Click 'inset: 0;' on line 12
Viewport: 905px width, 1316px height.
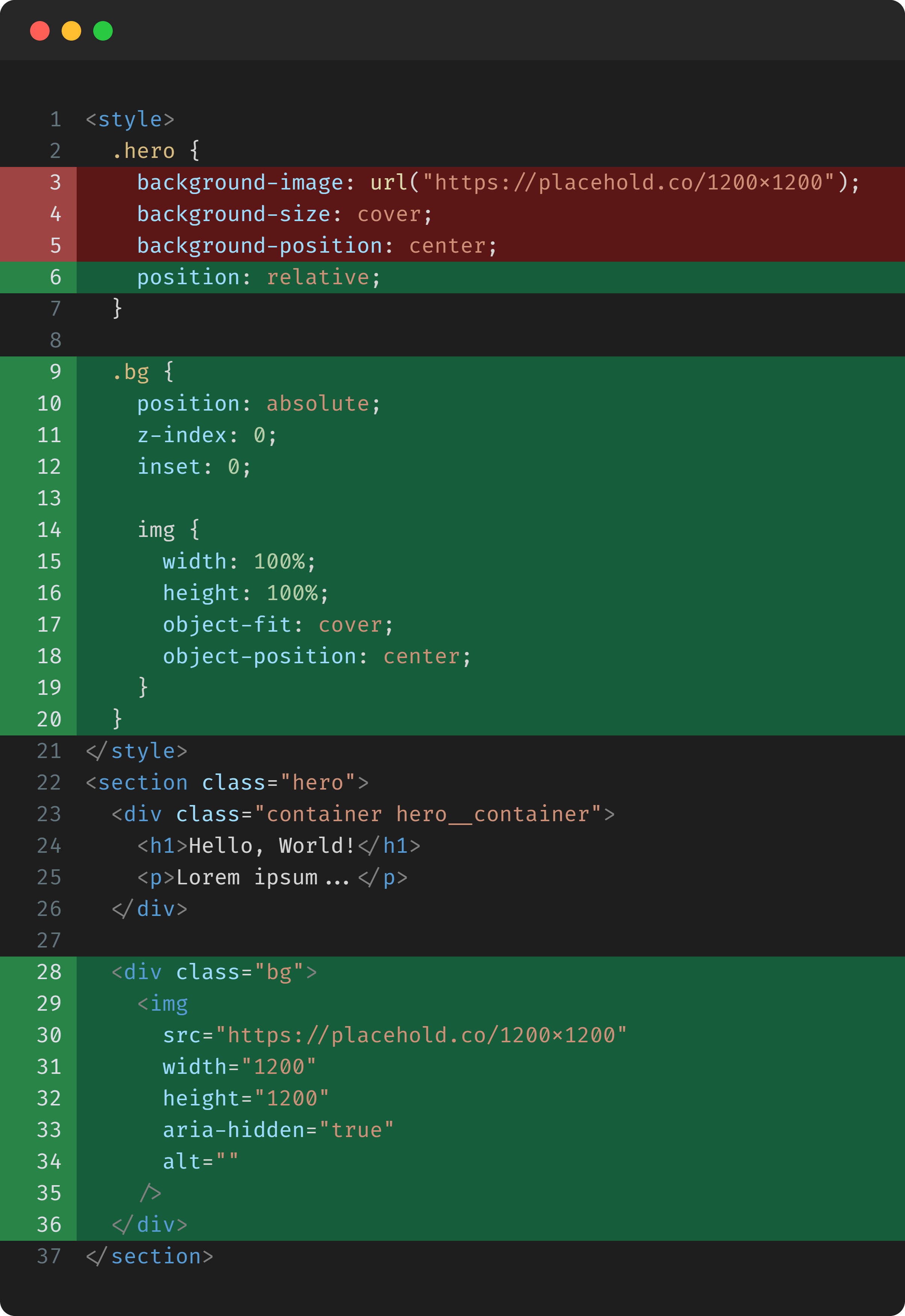coord(194,467)
